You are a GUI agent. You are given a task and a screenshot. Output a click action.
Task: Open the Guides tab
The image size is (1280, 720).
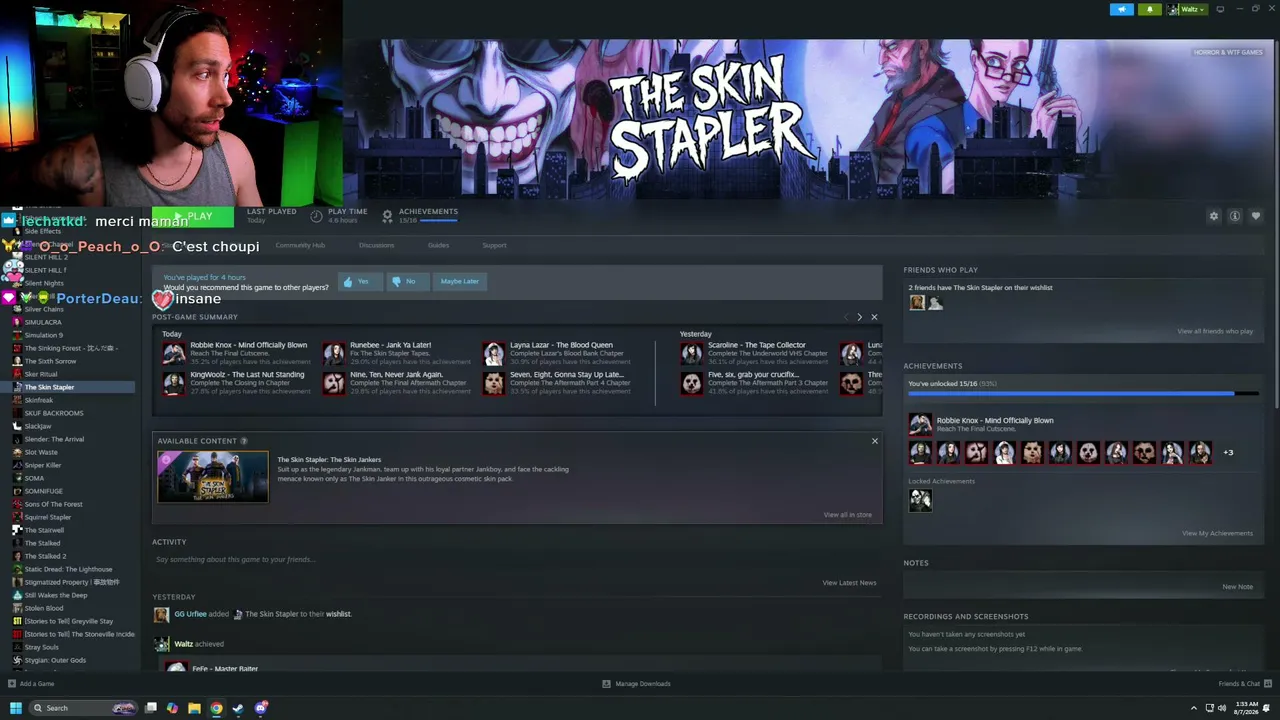tap(438, 245)
